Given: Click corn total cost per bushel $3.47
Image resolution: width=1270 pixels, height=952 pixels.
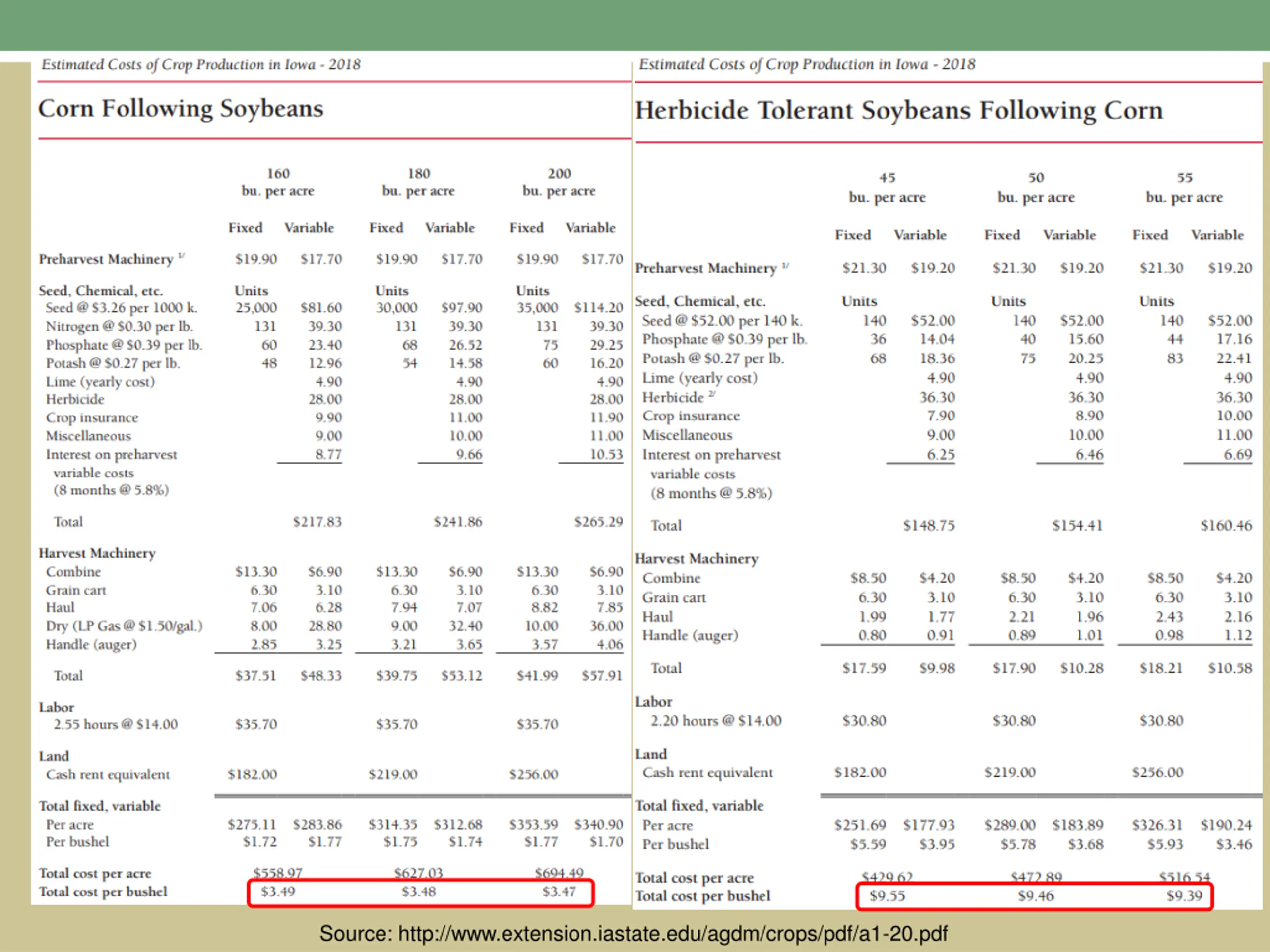Looking at the screenshot, I should click(x=559, y=892).
